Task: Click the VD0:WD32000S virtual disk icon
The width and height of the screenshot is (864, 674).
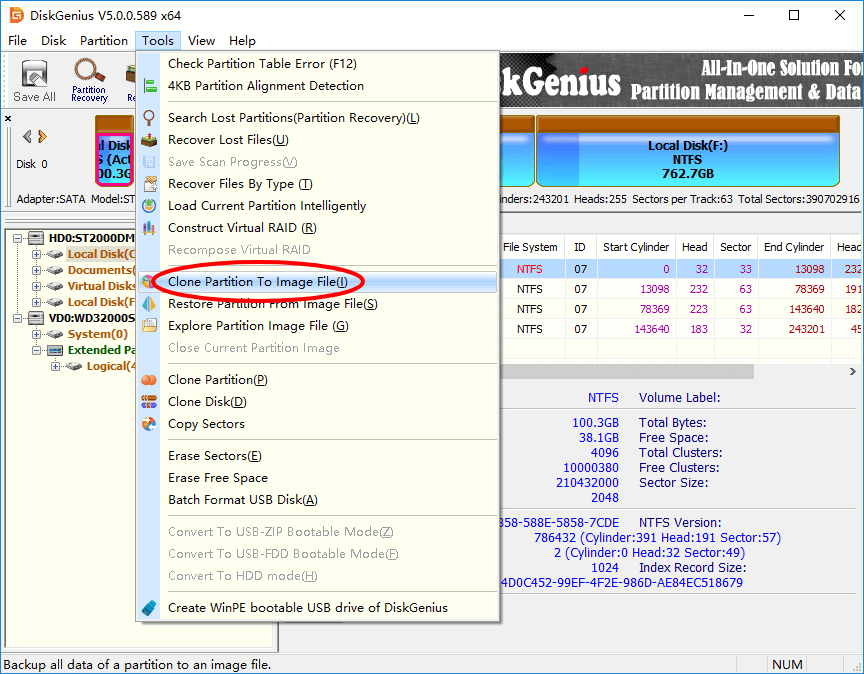Action: pyautogui.click(x=36, y=318)
